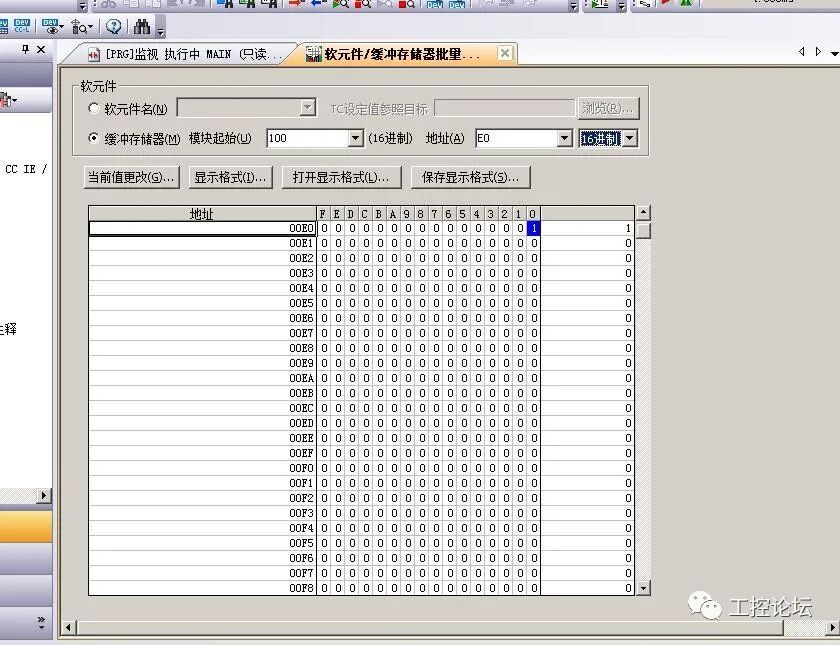Expand Dev watch icon dropdown arrow
840x645 pixels.
tap(62, 27)
